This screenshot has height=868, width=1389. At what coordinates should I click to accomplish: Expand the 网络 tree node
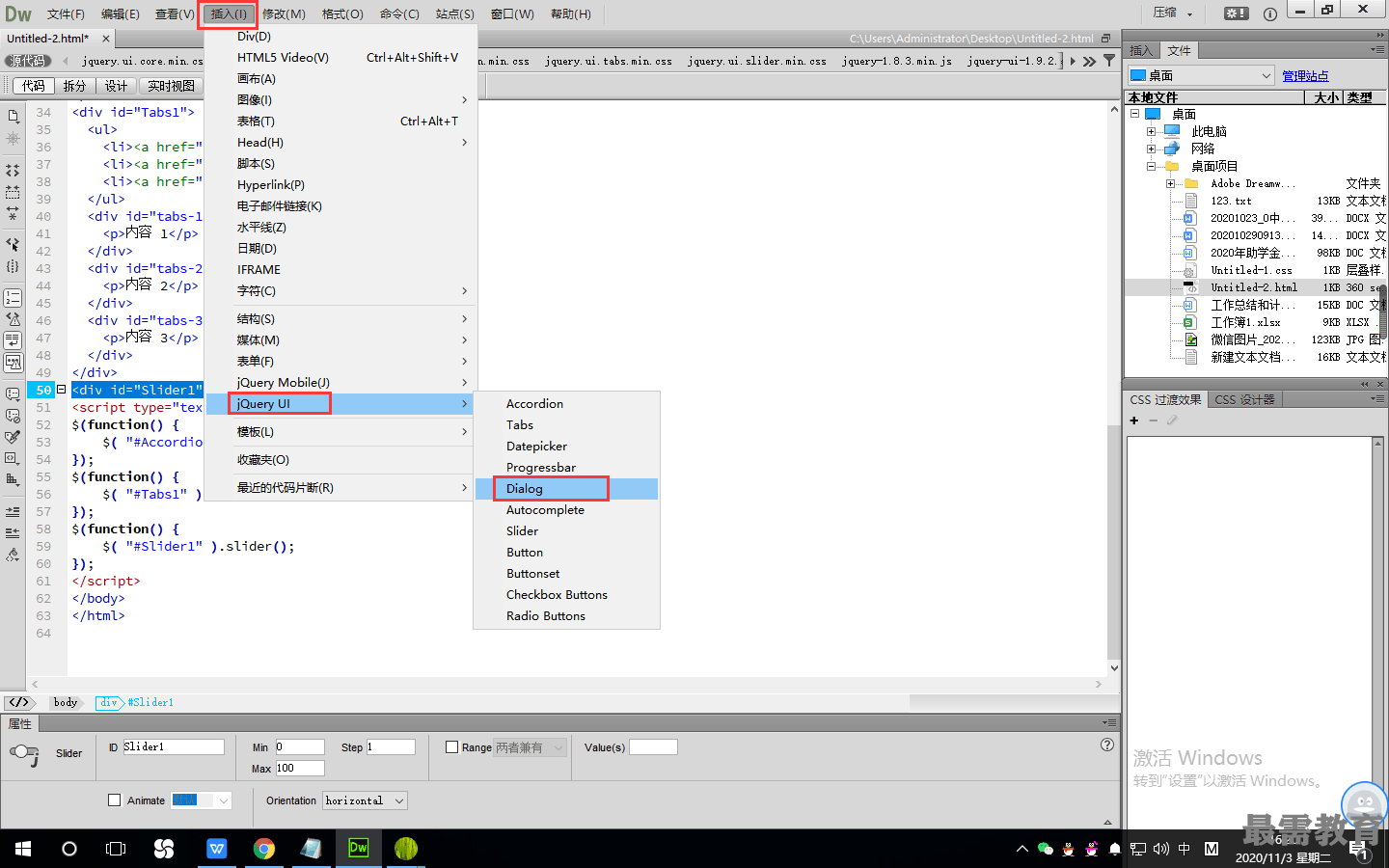click(1151, 149)
